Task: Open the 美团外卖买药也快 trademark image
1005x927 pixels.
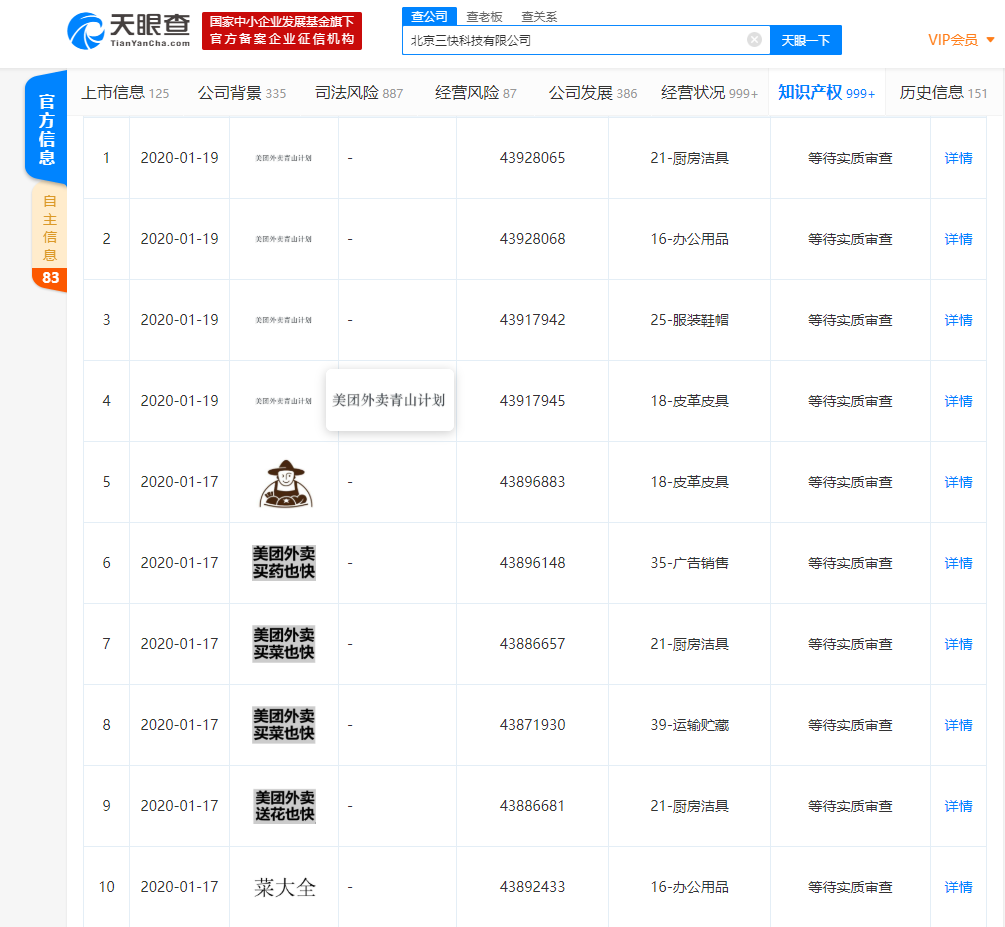Action: (x=283, y=563)
